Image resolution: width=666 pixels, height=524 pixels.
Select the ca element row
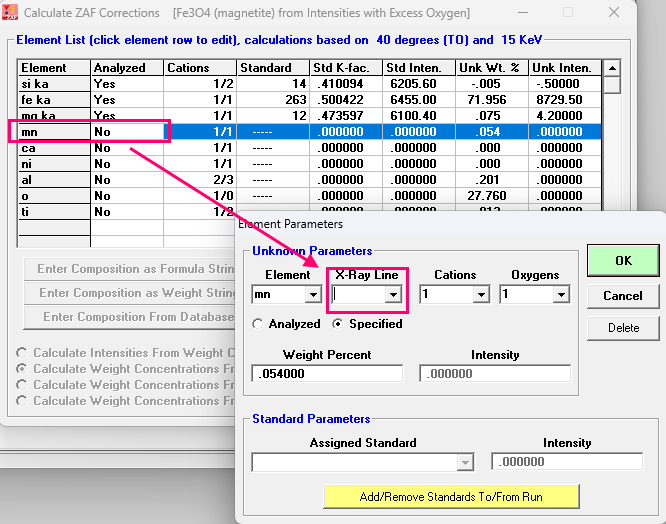54,148
